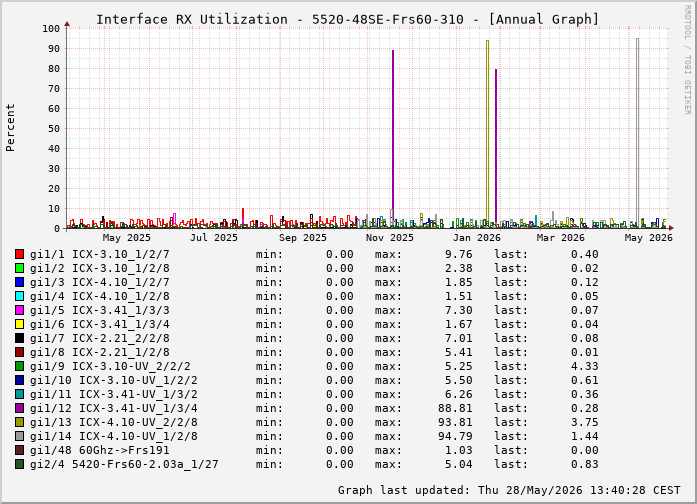Select the label gi1/11 ICX-3.41-UV_1/3/2
The height and width of the screenshot is (504, 697).
(114, 394)
